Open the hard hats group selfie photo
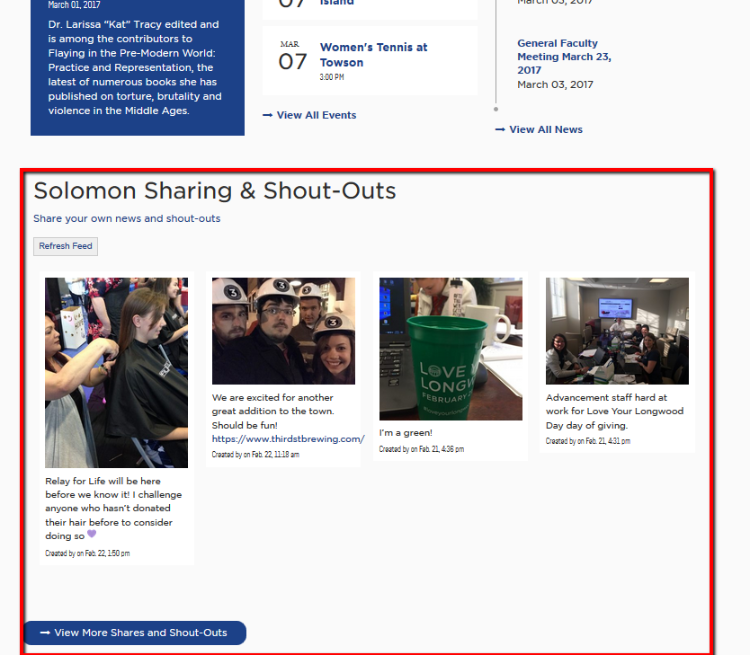The image size is (750, 655). 283,331
